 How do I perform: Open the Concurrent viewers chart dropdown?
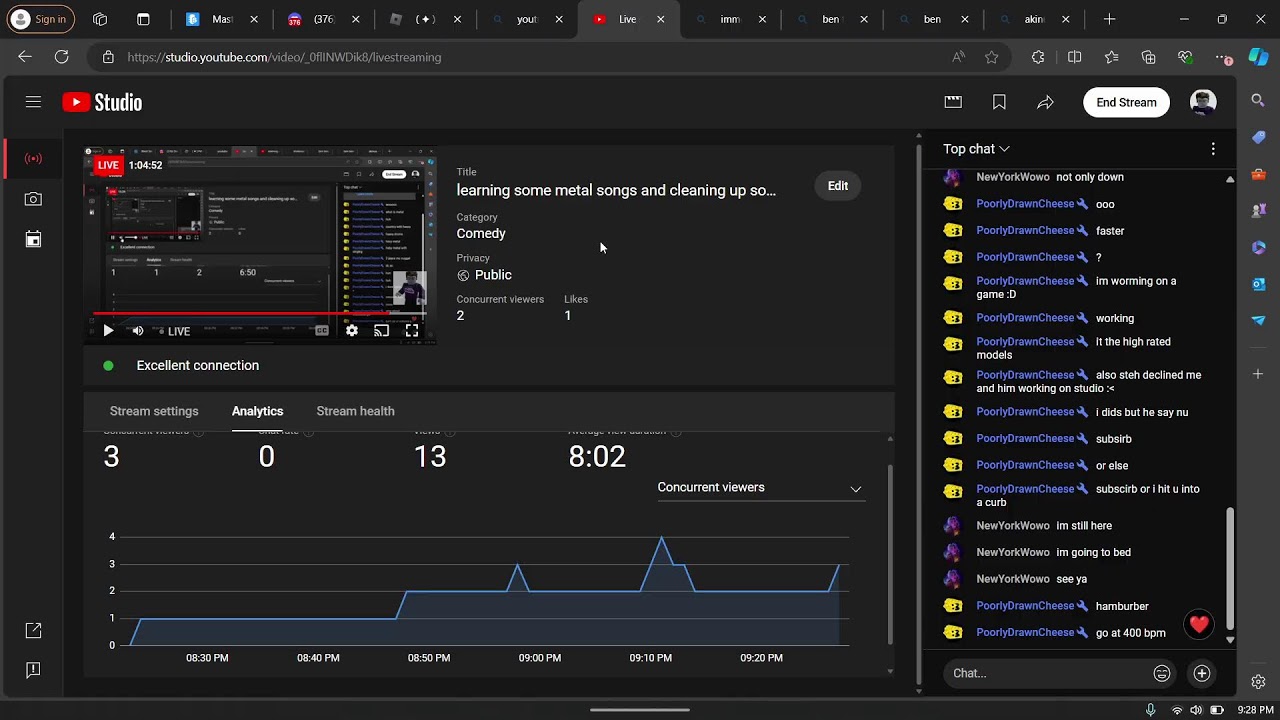point(760,488)
